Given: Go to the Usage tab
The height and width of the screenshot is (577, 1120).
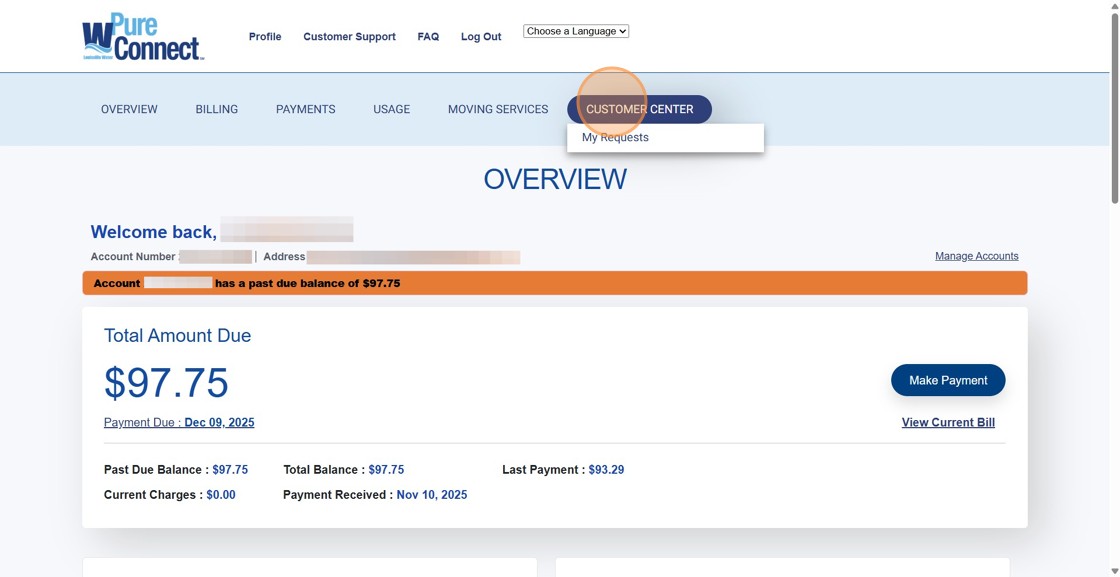Looking at the screenshot, I should (x=391, y=109).
